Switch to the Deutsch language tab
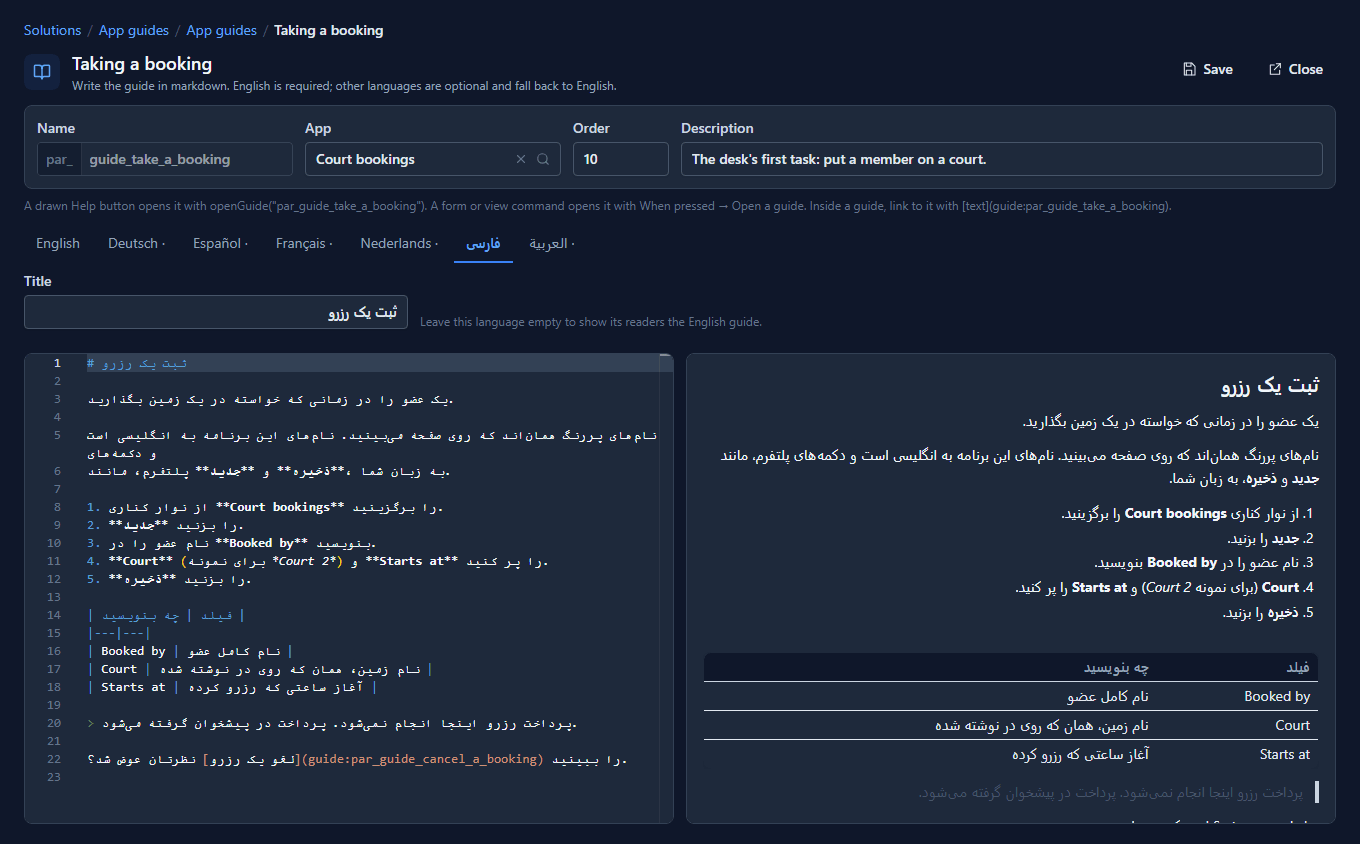The height and width of the screenshot is (844, 1360). point(137,243)
